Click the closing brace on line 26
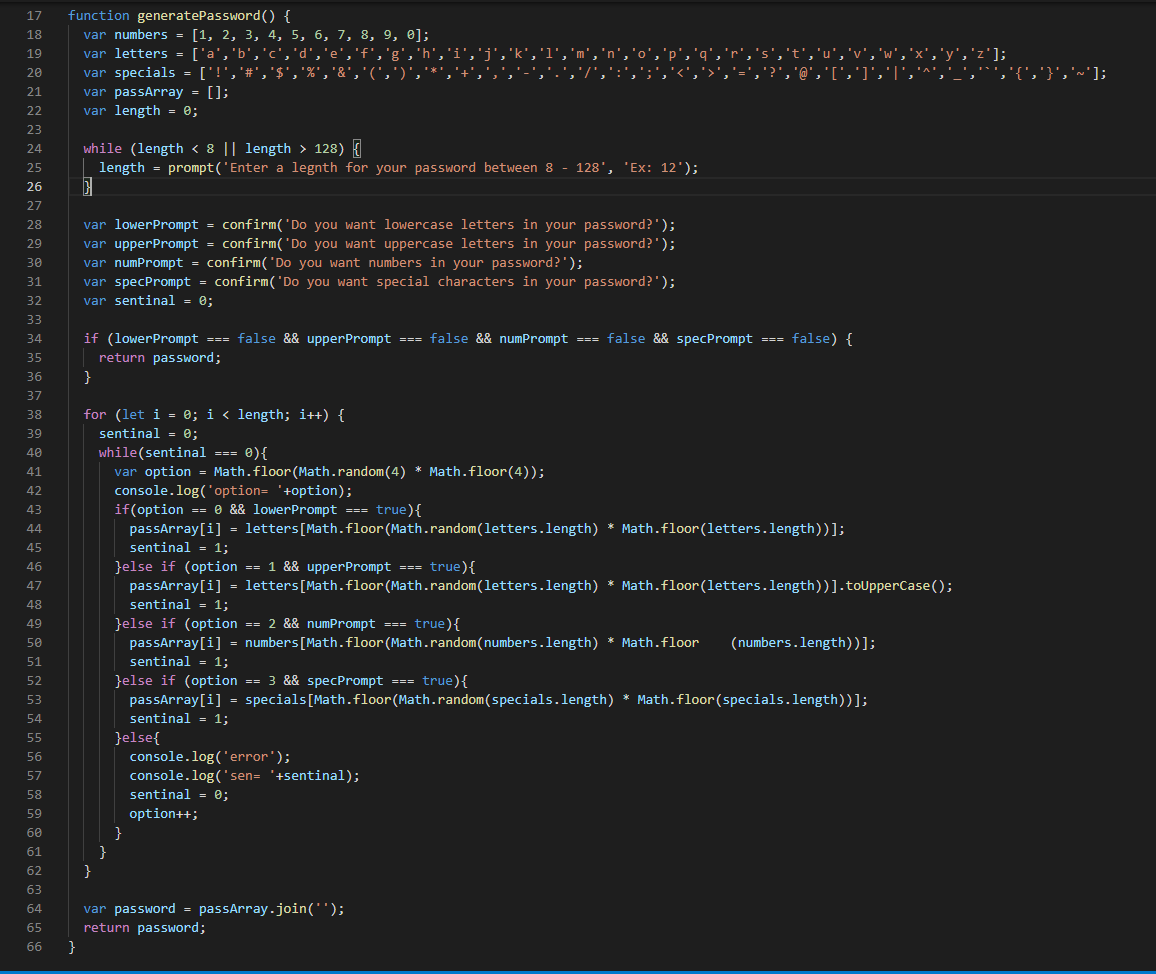The height and width of the screenshot is (974, 1156). click(87, 187)
